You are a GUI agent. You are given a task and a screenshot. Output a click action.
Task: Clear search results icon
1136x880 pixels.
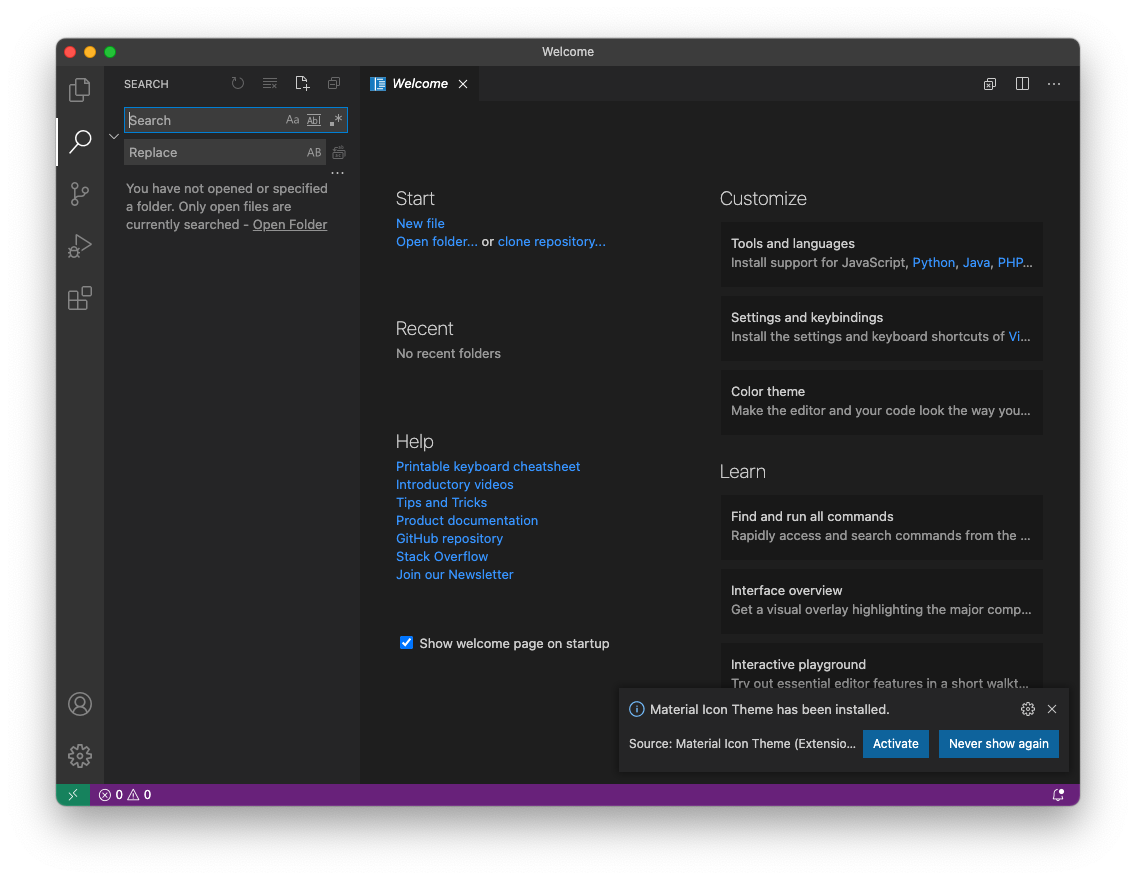pos(270,83)
